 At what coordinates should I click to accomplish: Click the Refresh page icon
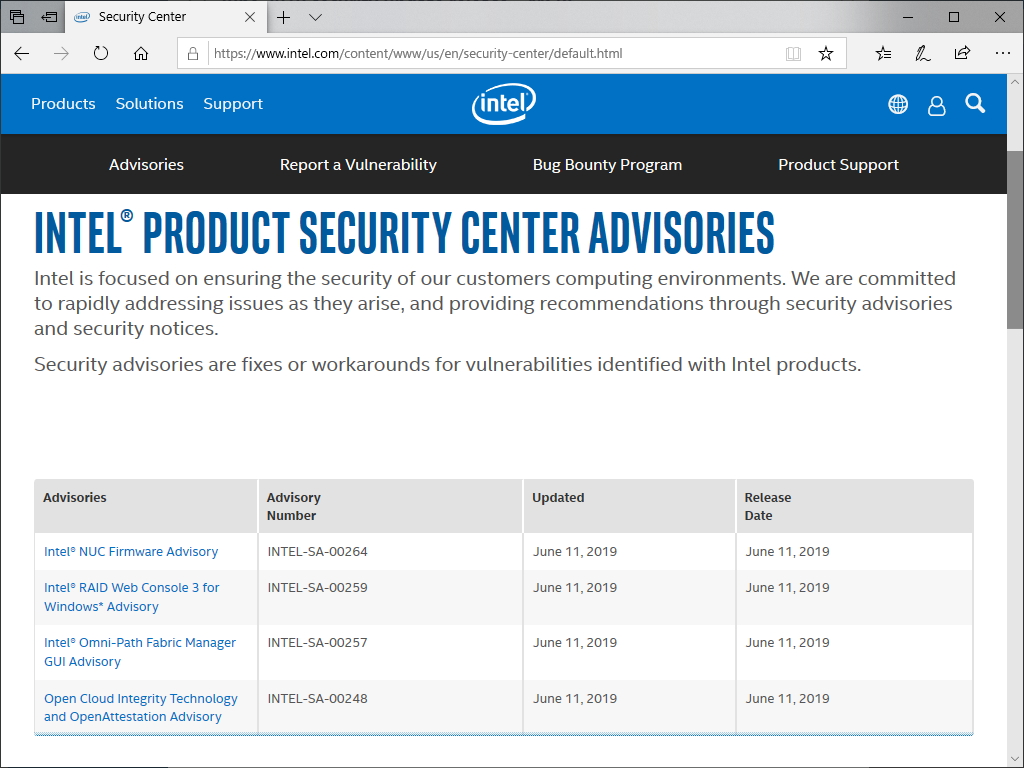coord(100,54)
